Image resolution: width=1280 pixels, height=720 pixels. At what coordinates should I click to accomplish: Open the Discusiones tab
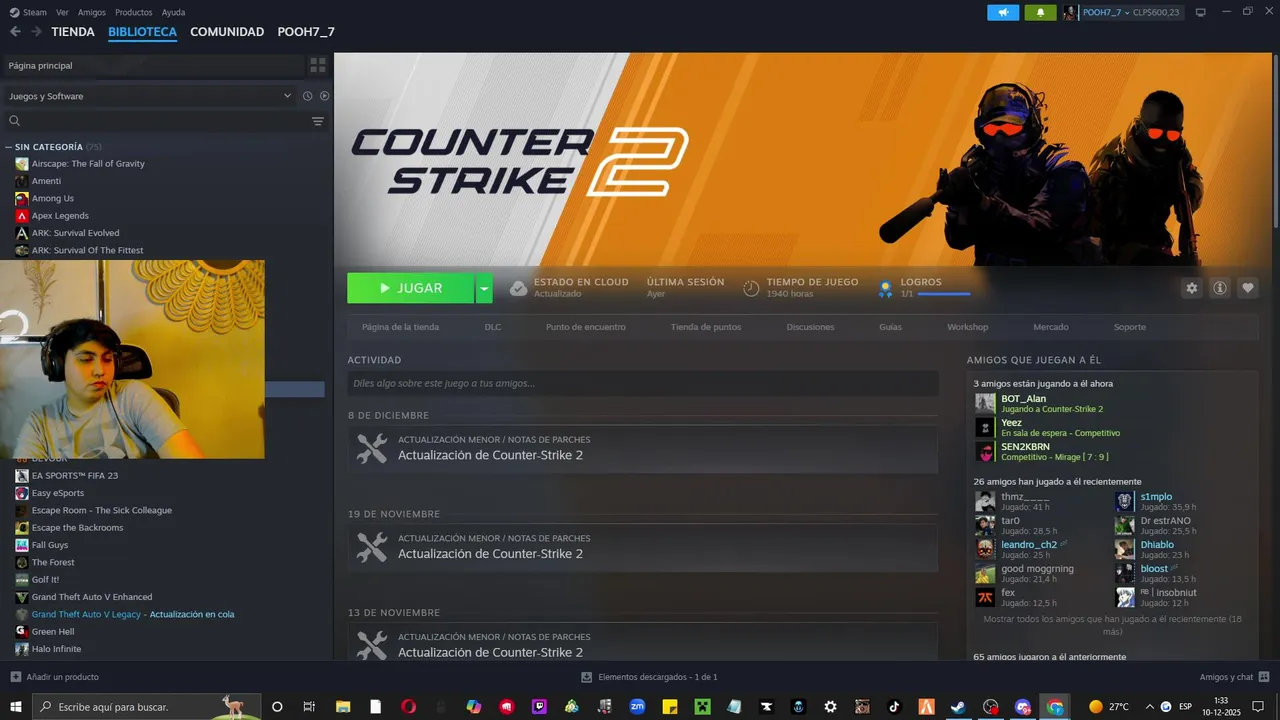click(810, 327)
